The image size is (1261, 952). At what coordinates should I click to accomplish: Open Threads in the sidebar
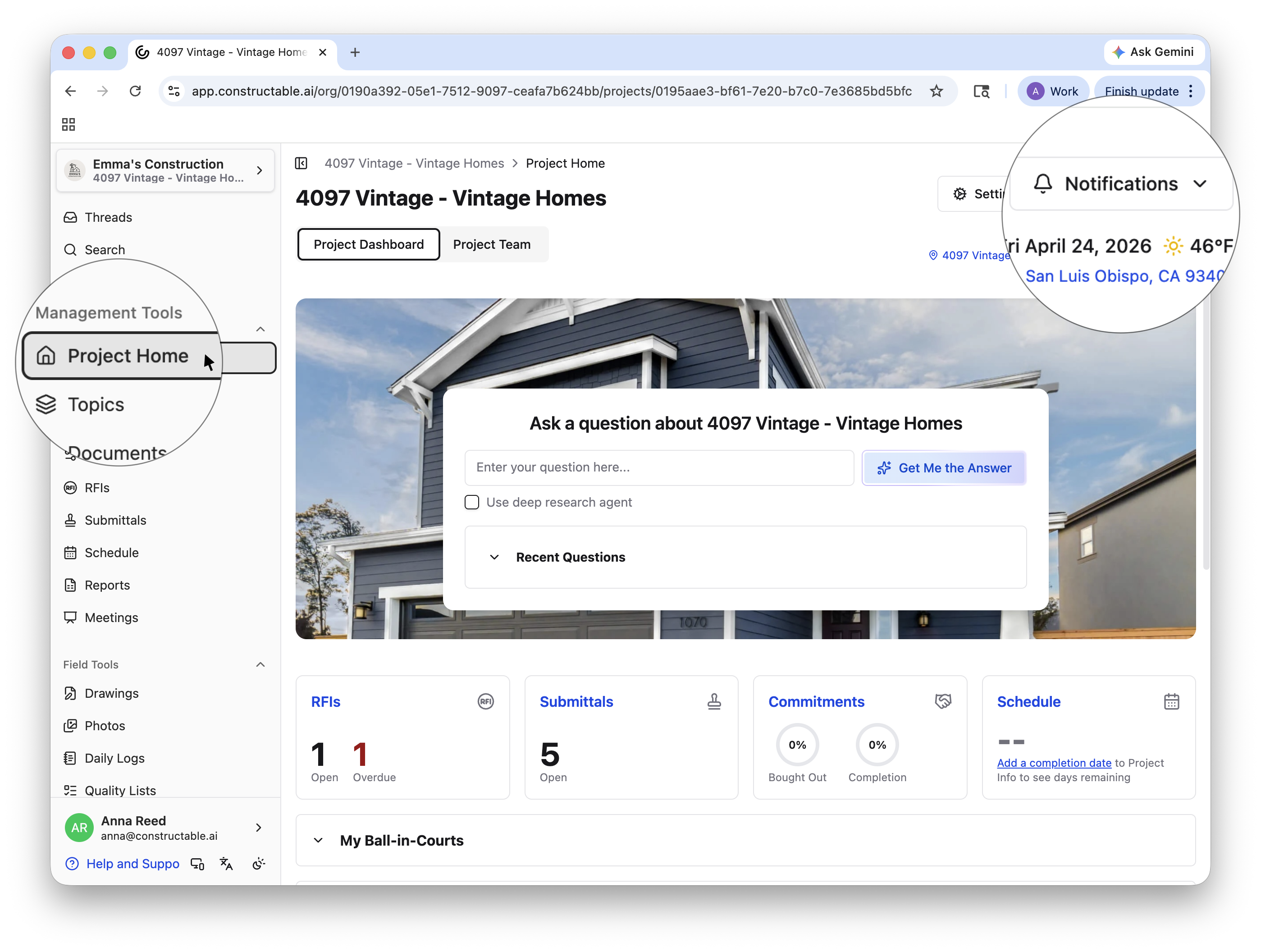[165, 217]
